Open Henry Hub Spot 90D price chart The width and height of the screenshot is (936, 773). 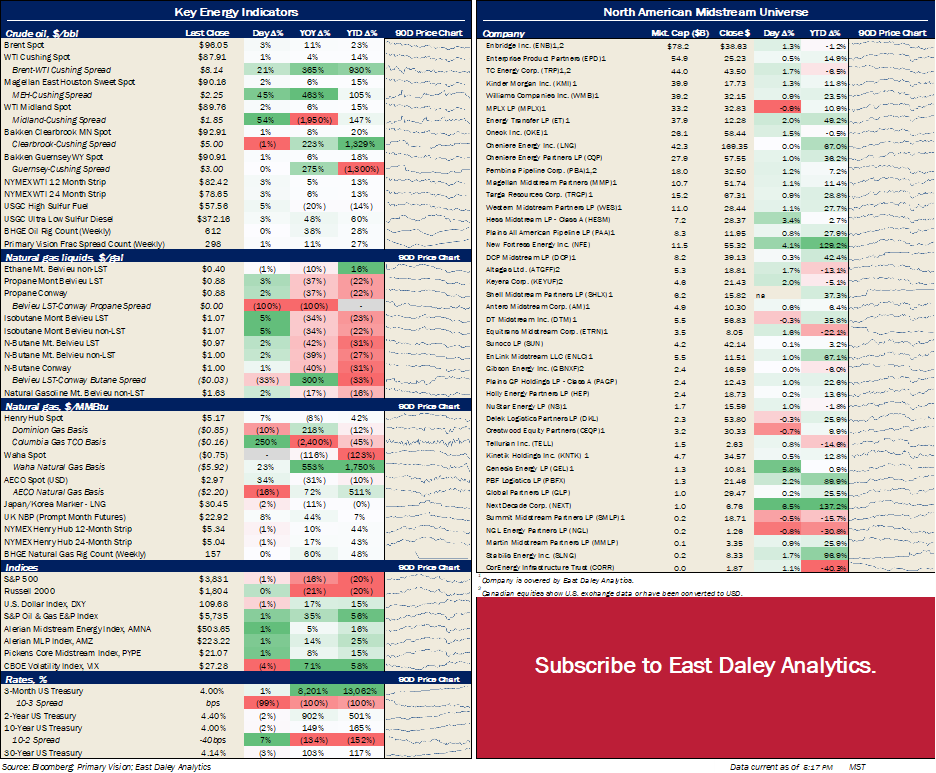427,418
